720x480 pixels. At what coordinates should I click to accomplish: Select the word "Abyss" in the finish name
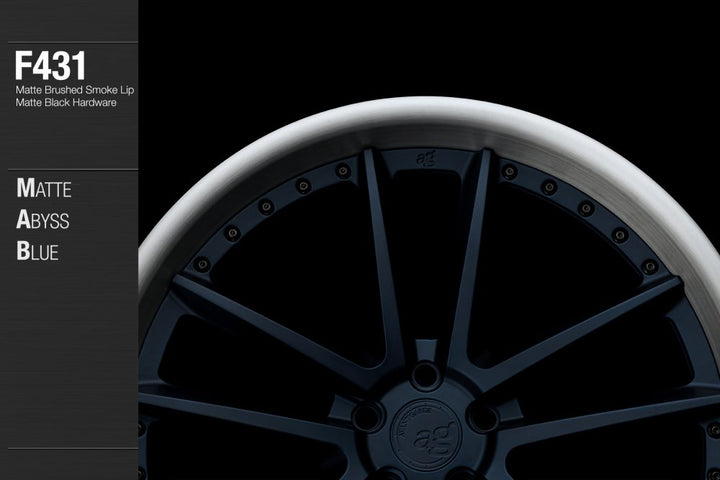click(x=43, y=220)
